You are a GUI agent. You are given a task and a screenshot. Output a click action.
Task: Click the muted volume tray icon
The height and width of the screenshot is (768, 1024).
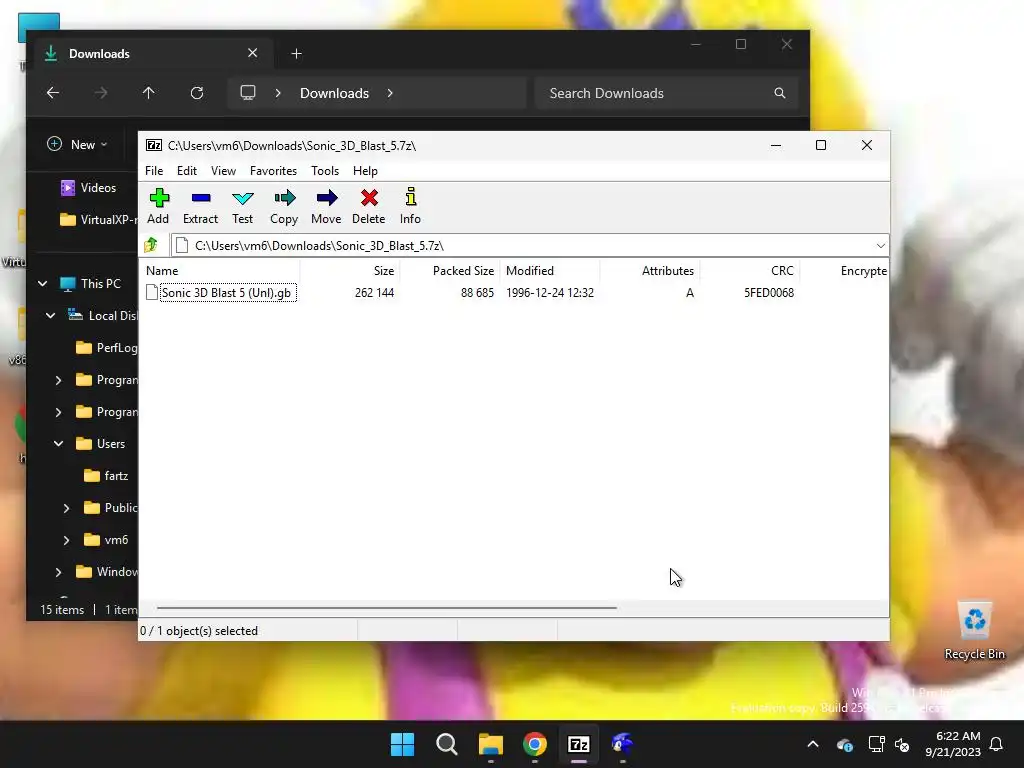point(902,744)
